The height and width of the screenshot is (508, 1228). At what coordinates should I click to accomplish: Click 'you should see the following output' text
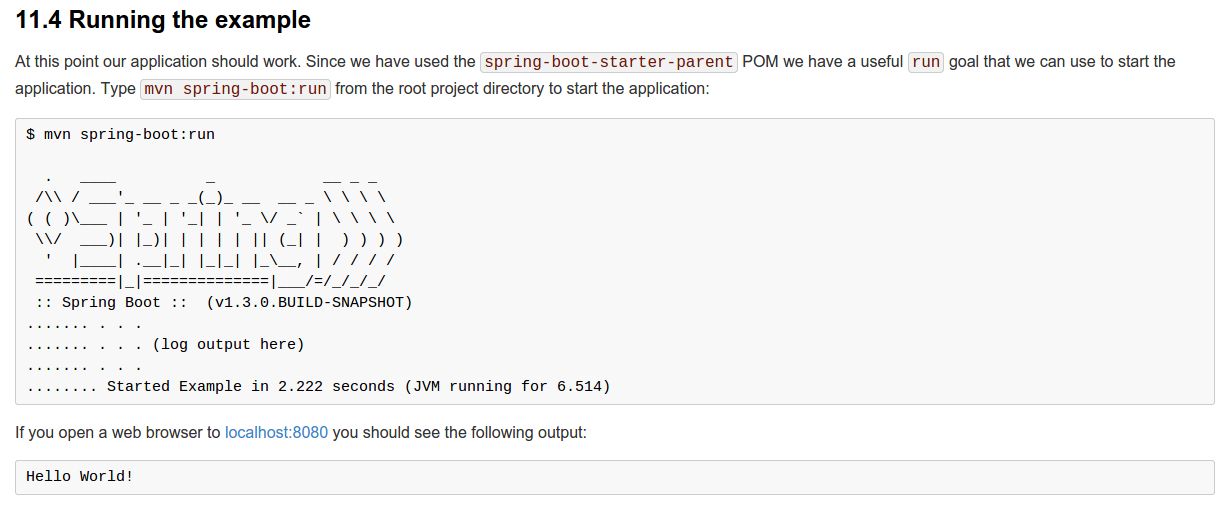459,433
